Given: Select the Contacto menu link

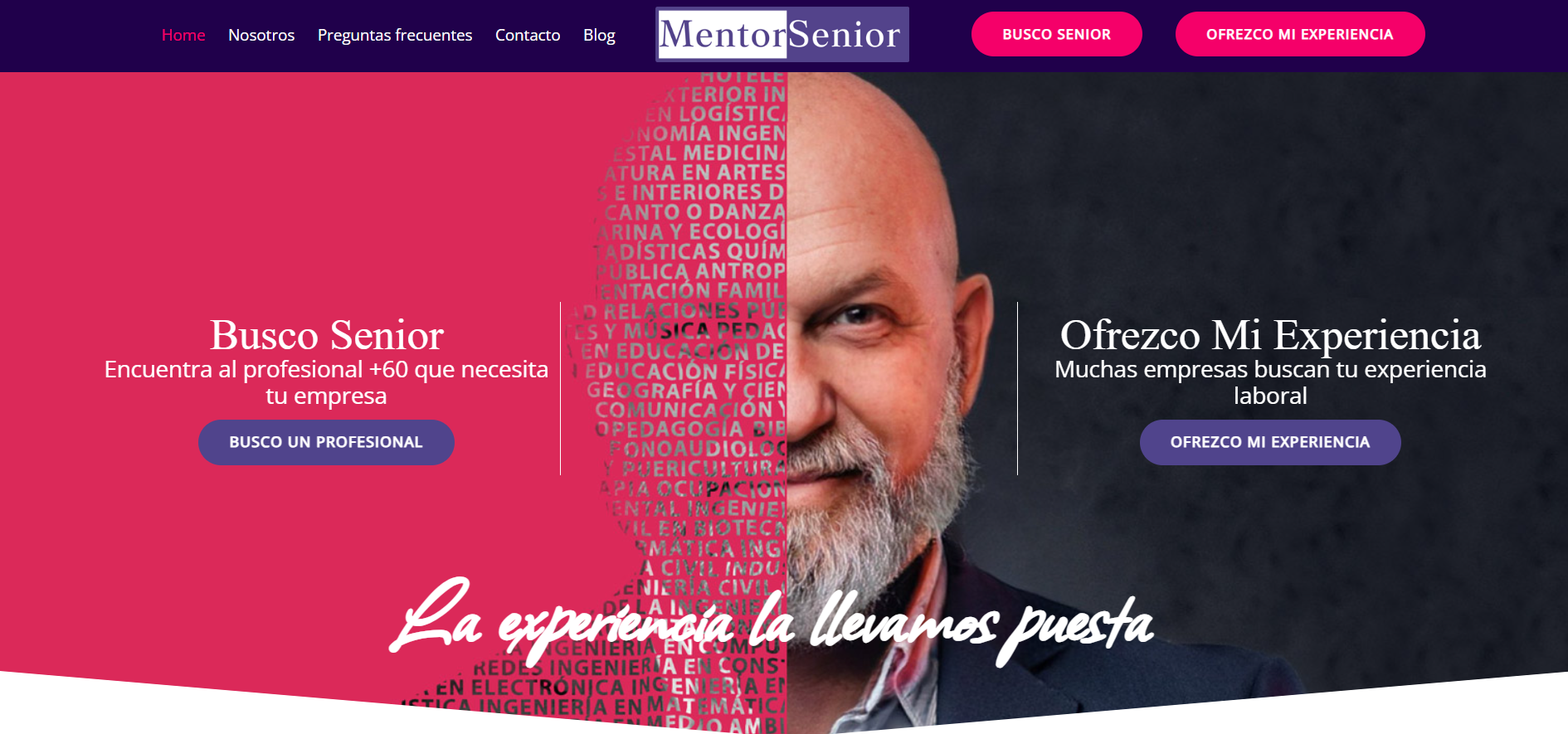Looking at the screenshot, I should pos(528,35).
